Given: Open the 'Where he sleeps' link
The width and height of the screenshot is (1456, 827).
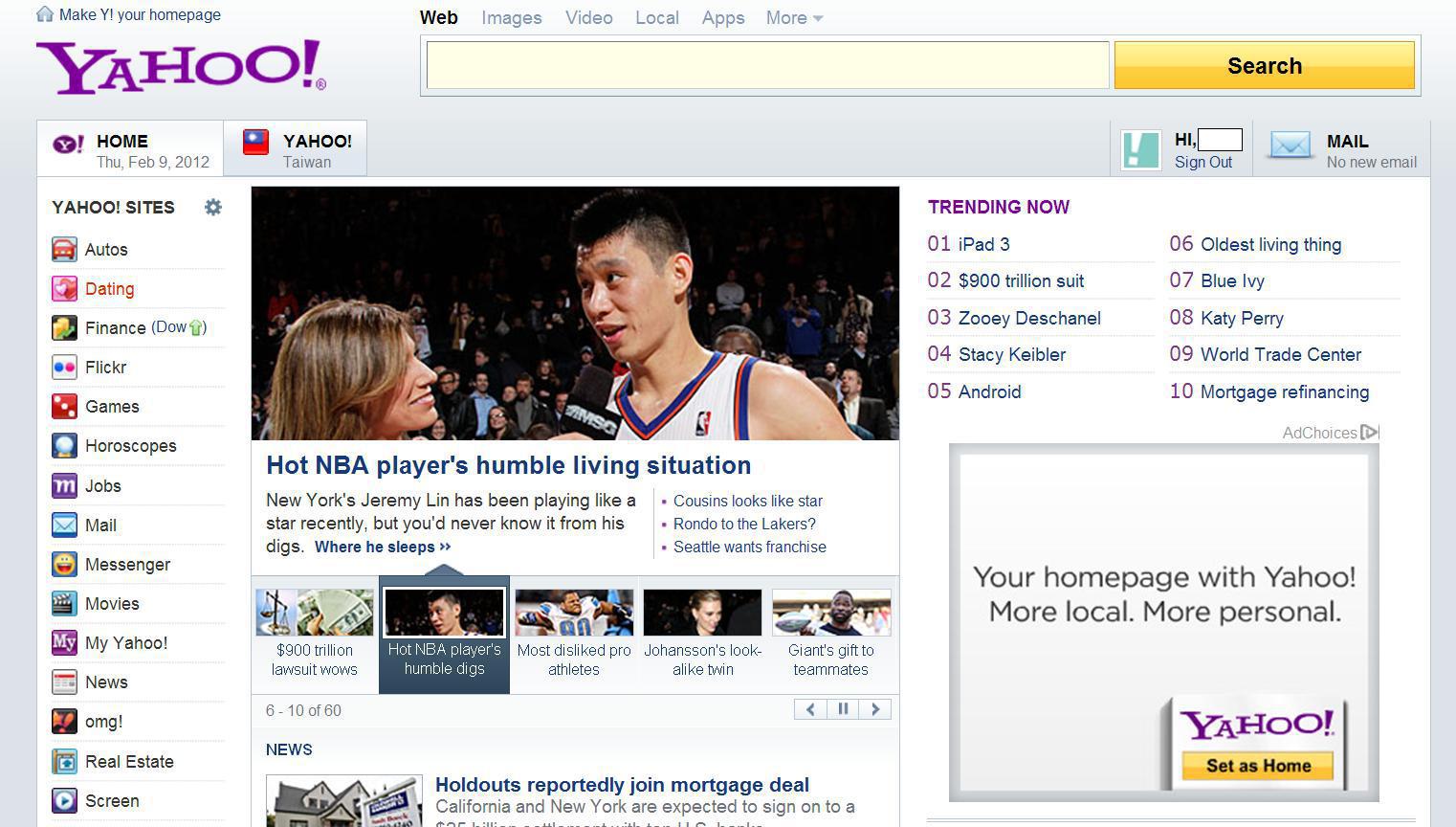Looking at the screenshot, I should click(382, 548).
